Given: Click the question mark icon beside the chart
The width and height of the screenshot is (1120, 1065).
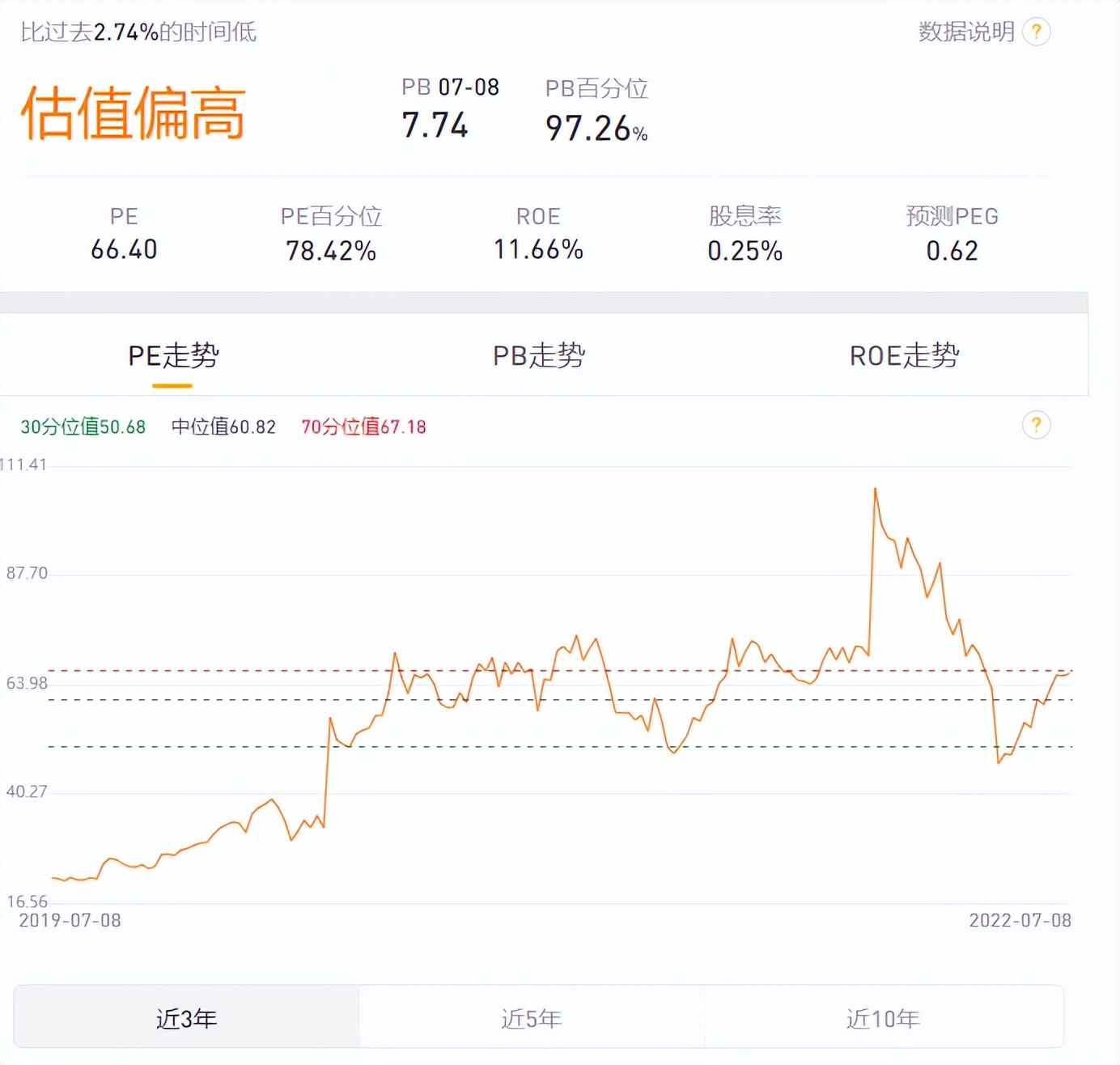Looking at the screenshot, I should click(1037, 425).
